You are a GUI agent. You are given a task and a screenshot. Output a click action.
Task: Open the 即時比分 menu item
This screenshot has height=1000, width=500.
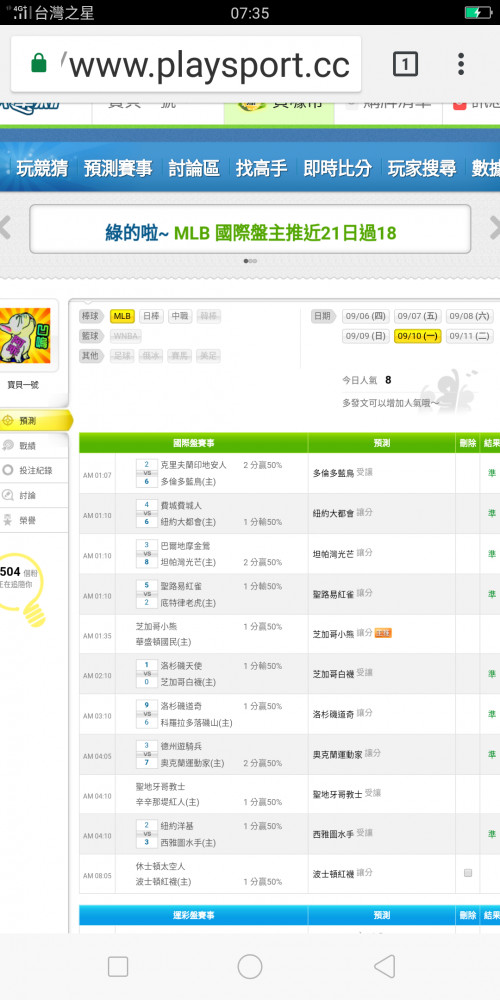(337, 168)
